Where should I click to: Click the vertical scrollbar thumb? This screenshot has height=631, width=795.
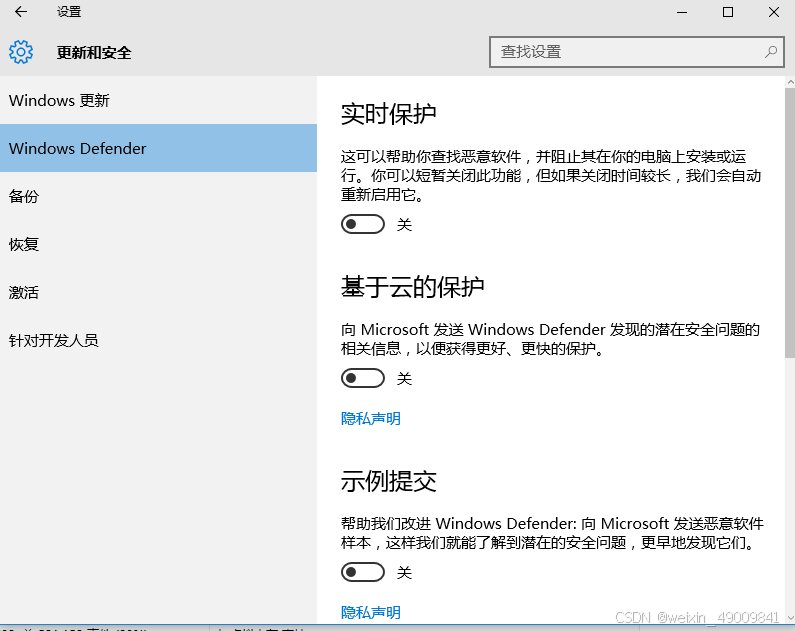coord(789,223)
